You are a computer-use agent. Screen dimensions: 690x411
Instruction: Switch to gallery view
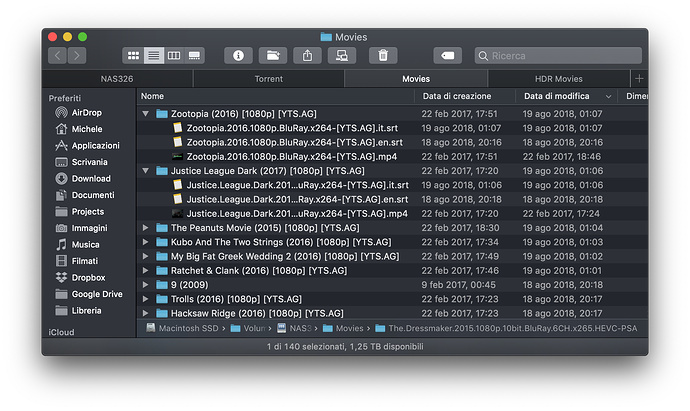click(x=194, y=55)
